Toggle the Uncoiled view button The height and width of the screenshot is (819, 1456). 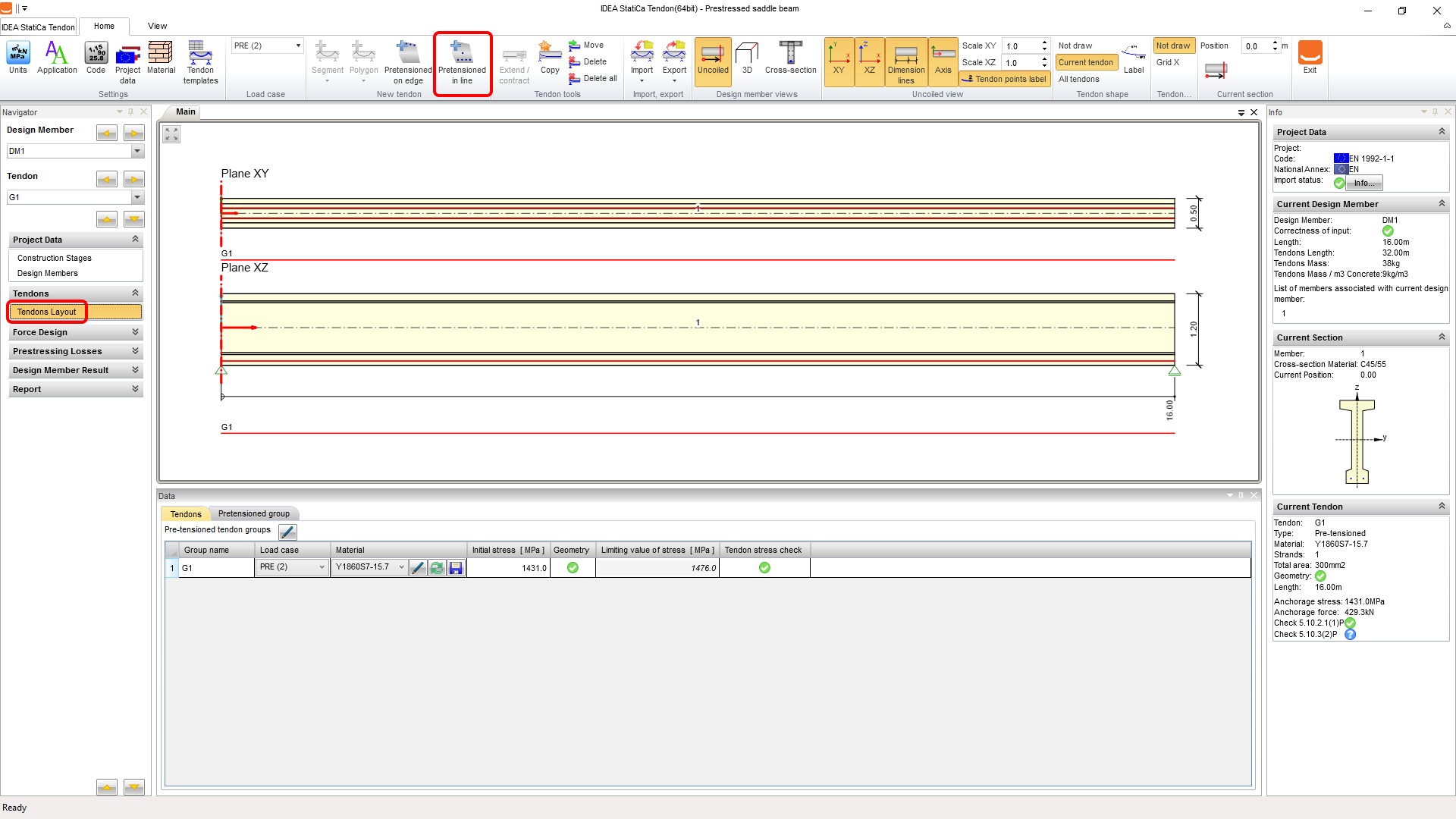pyautogui.click(x=713, y=61)
